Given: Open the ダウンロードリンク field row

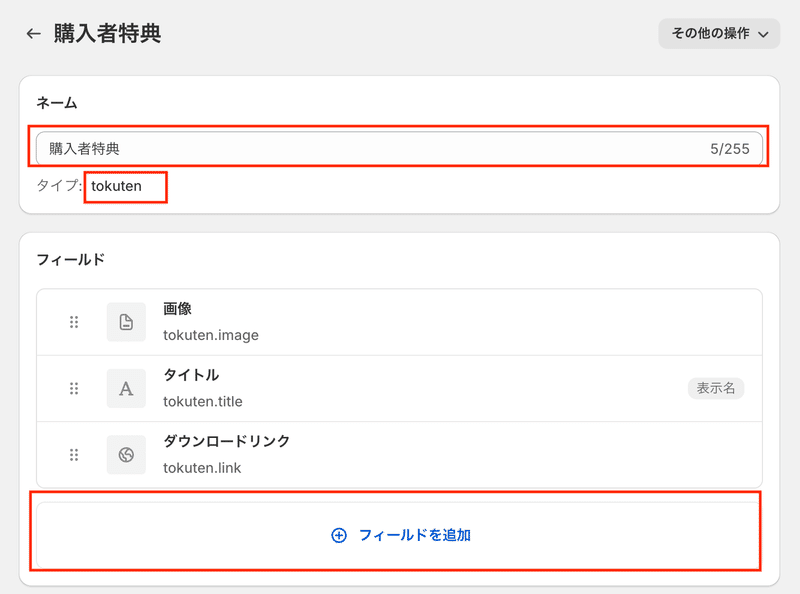Looking at the screenshot, I should [399, 455].
